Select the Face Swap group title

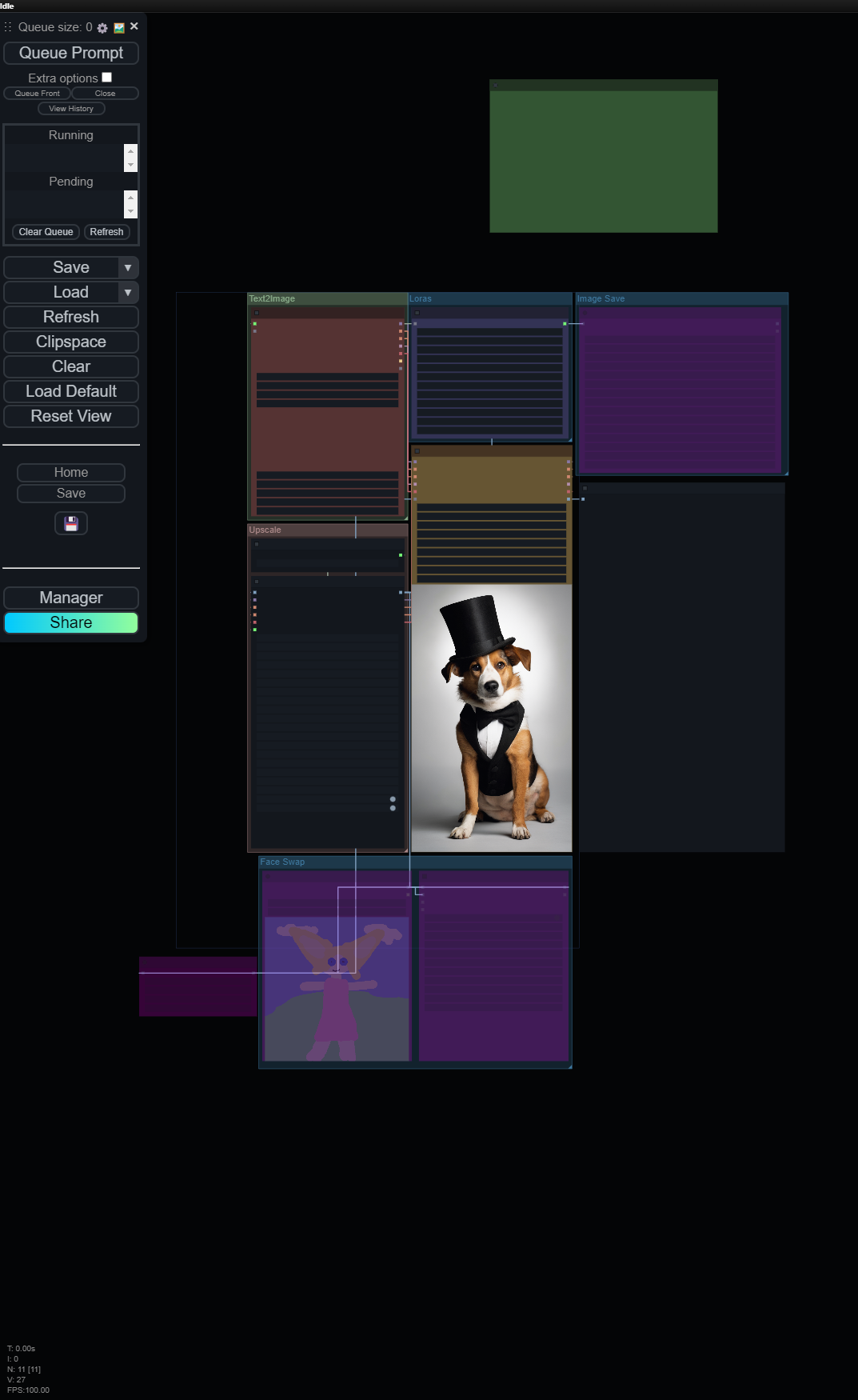[282, 862]
